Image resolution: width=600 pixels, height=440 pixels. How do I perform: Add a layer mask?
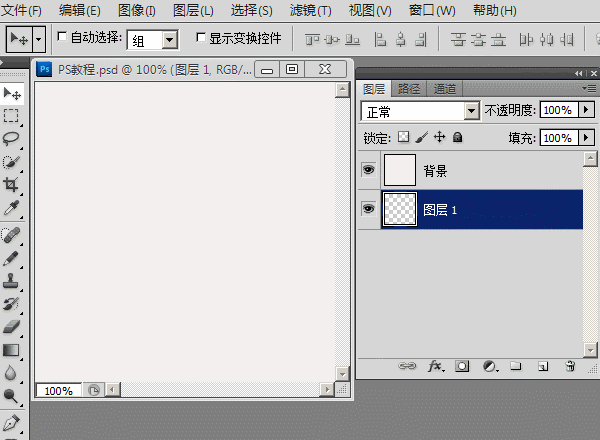click(462, 366)
